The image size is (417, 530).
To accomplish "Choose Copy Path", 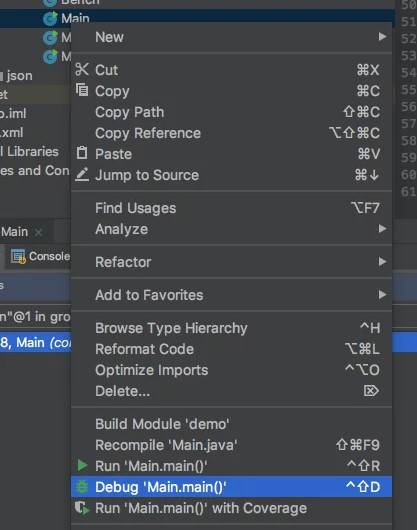I will (x=231, y=112).
